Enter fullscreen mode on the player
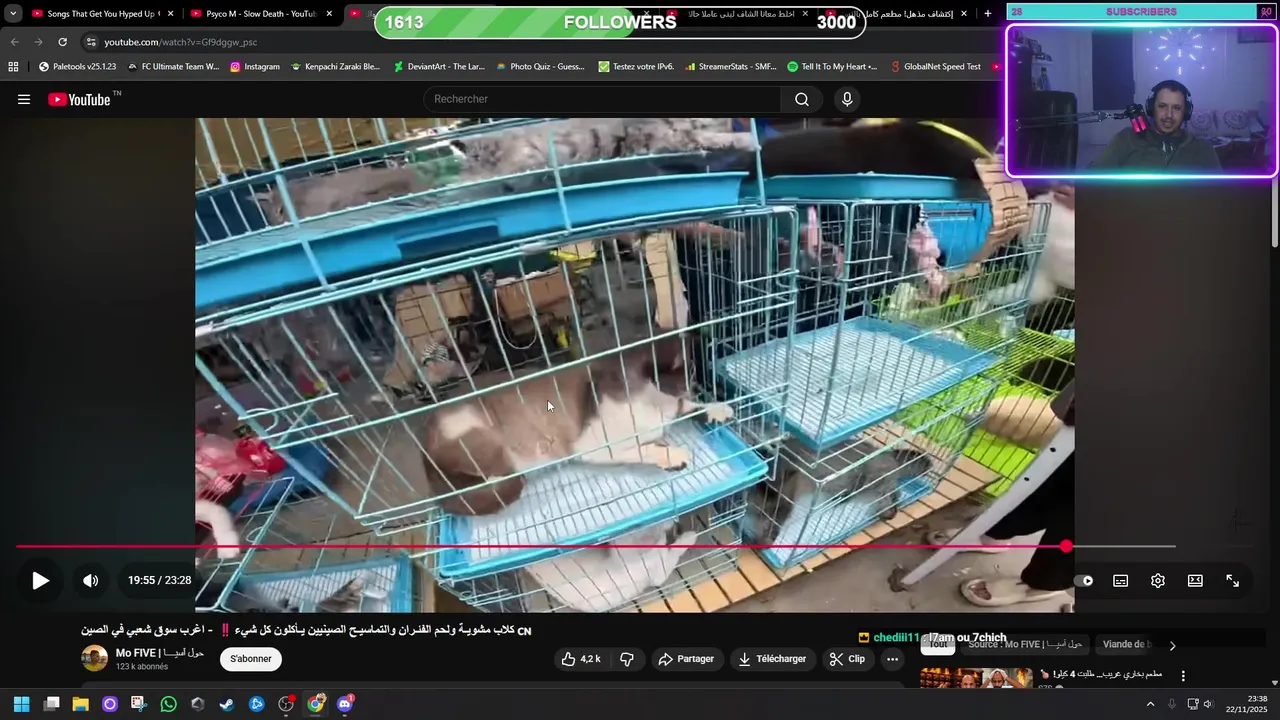Screen dimensions: 1280x720 pyautogui.click(x=1232, y=581)
